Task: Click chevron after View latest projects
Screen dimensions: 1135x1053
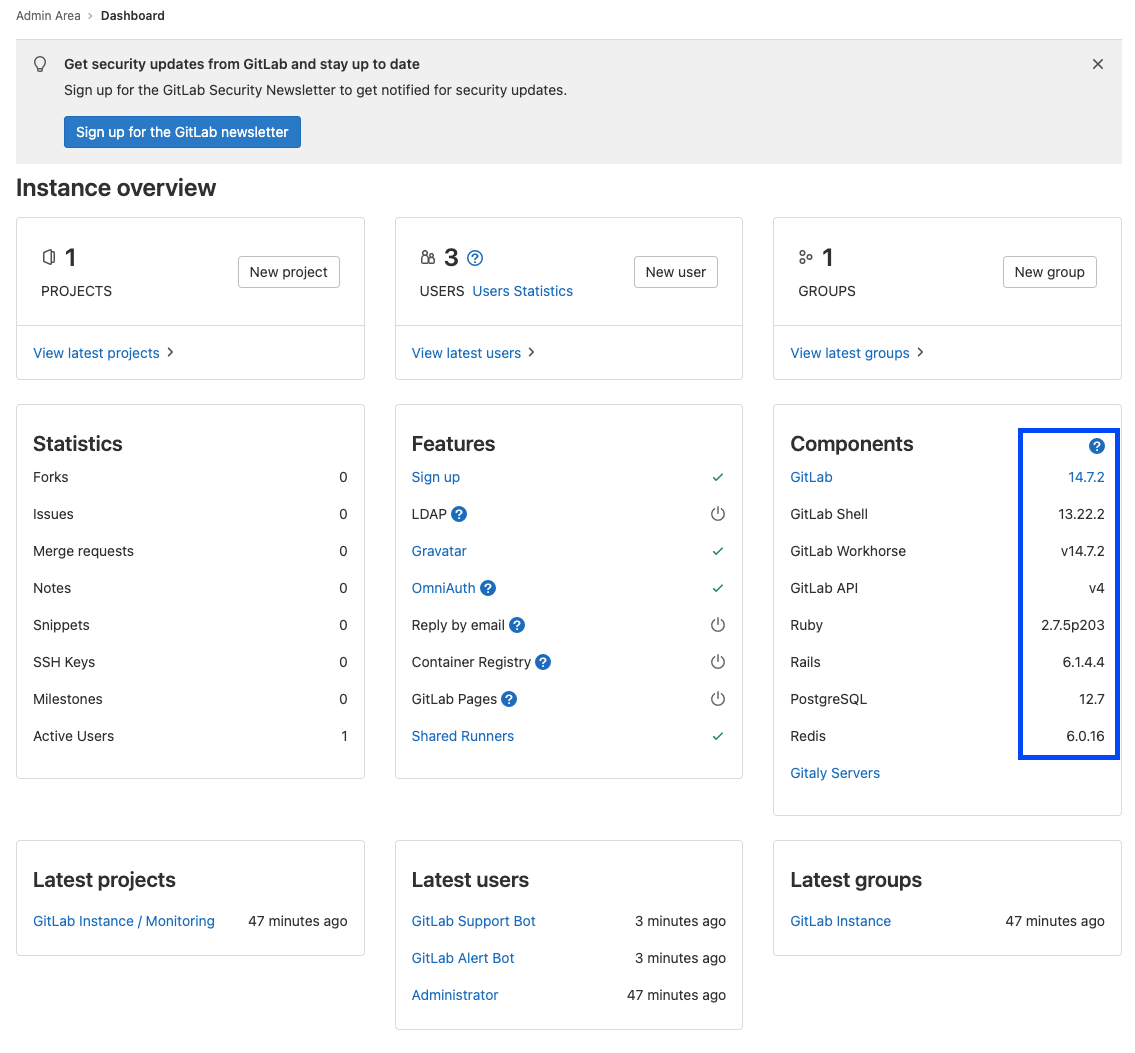Action: pyautogui.click(x=170, y=352)
